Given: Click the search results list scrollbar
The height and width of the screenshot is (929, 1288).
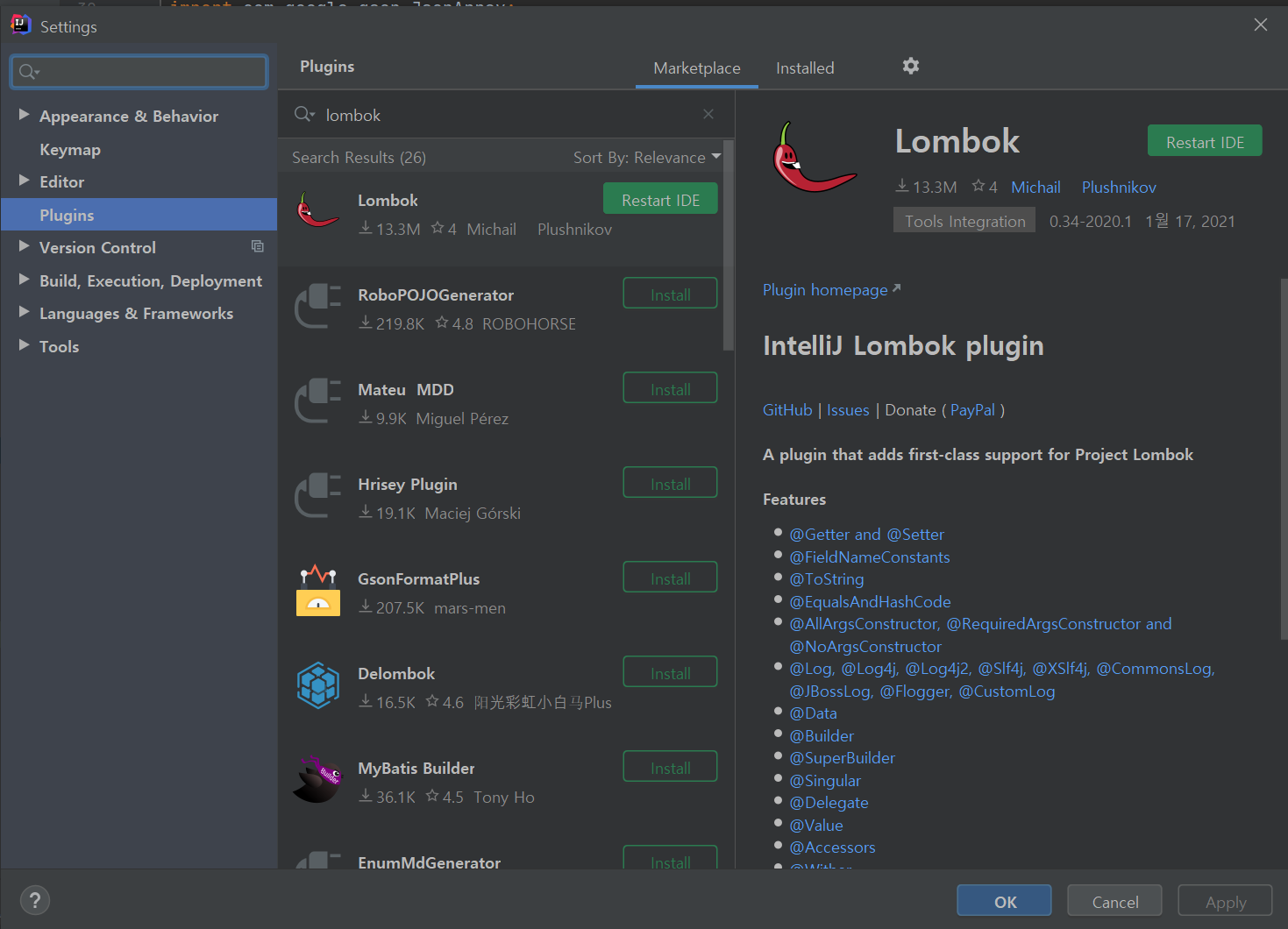Looking at the screenshot, I should pyautogui.click(x=728, y=245).
